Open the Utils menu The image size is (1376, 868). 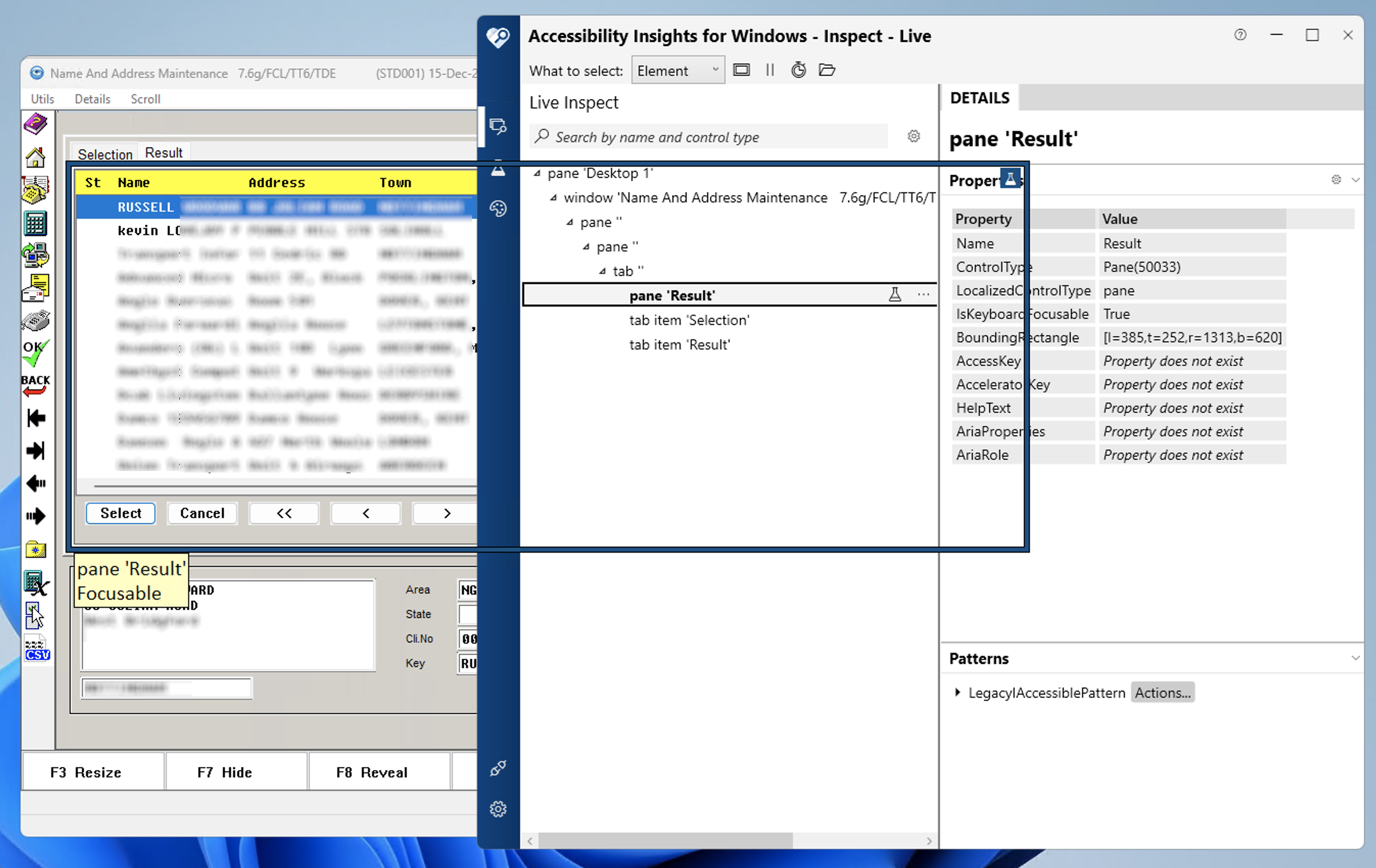point(42,99)
